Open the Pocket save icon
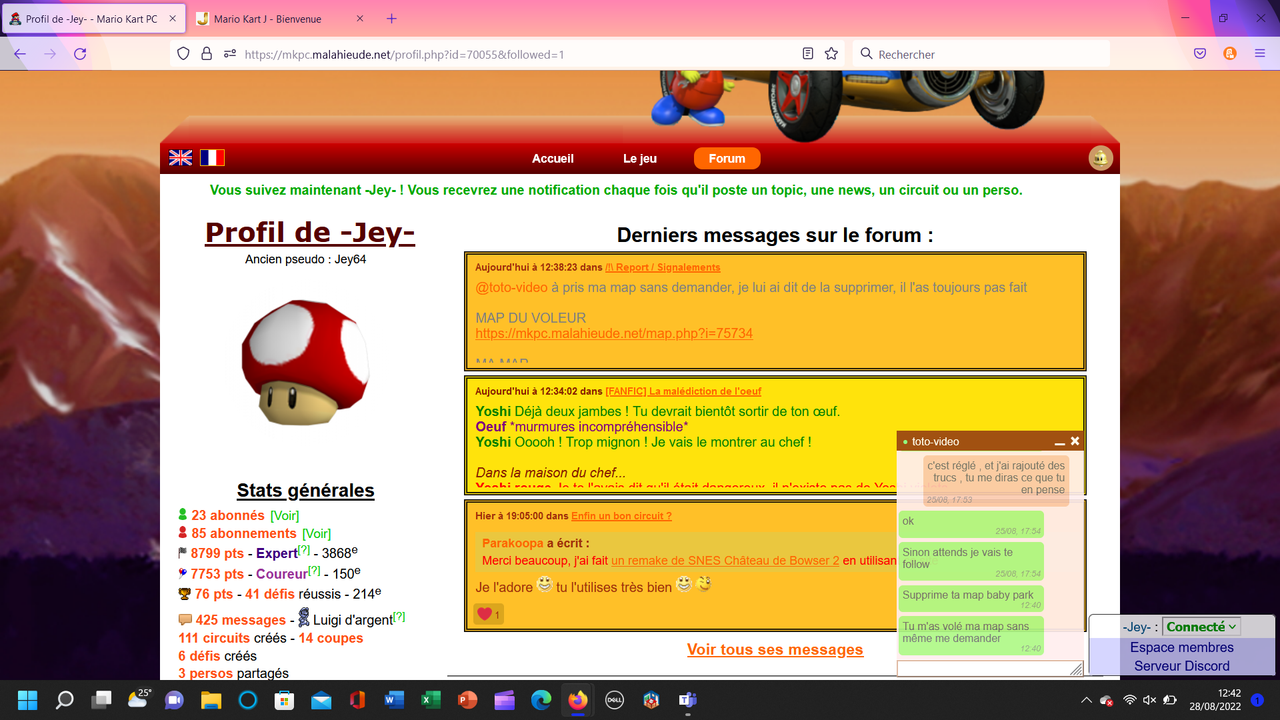The image size is (1280, 720). tap(1200, 54)
